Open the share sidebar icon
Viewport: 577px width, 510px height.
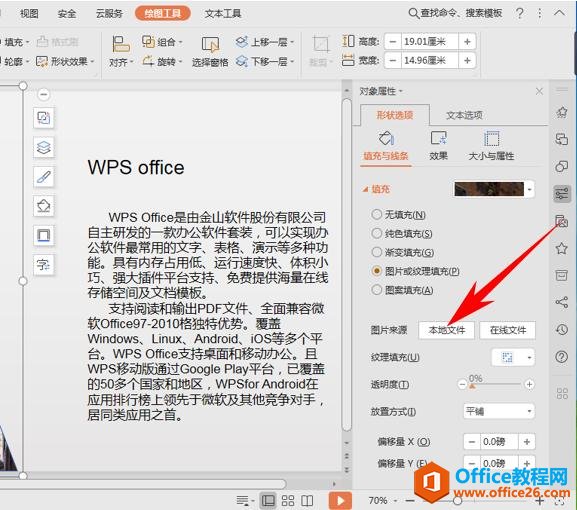point(562,302)
